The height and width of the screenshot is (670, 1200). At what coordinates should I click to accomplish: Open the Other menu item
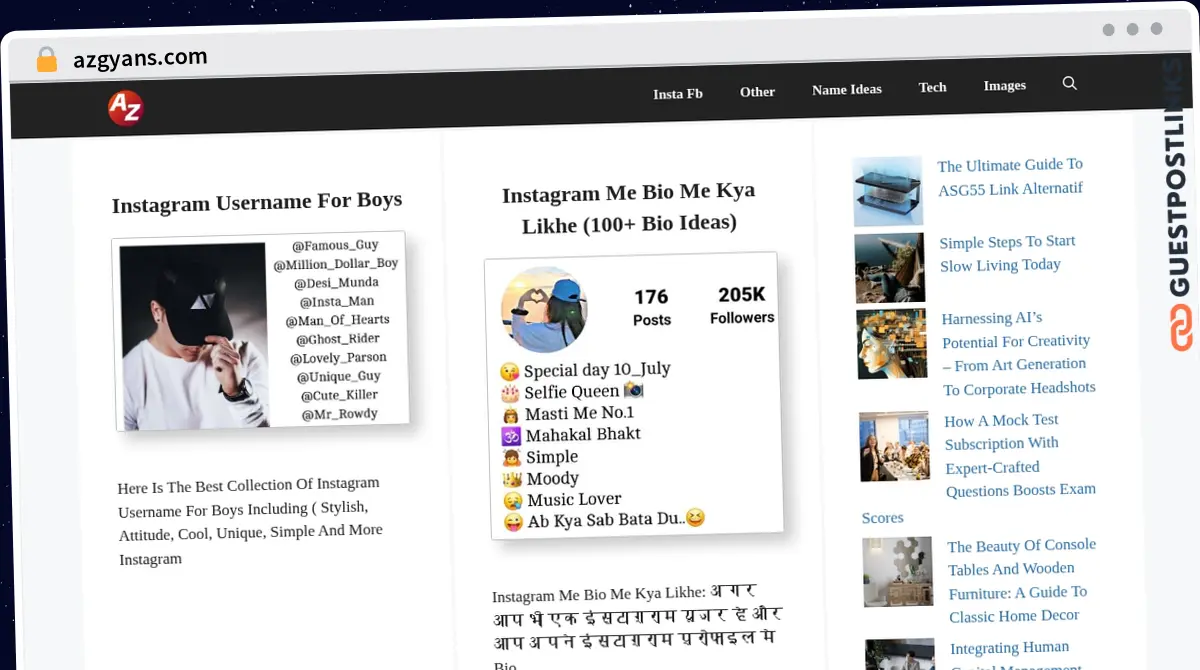[757, 91]
